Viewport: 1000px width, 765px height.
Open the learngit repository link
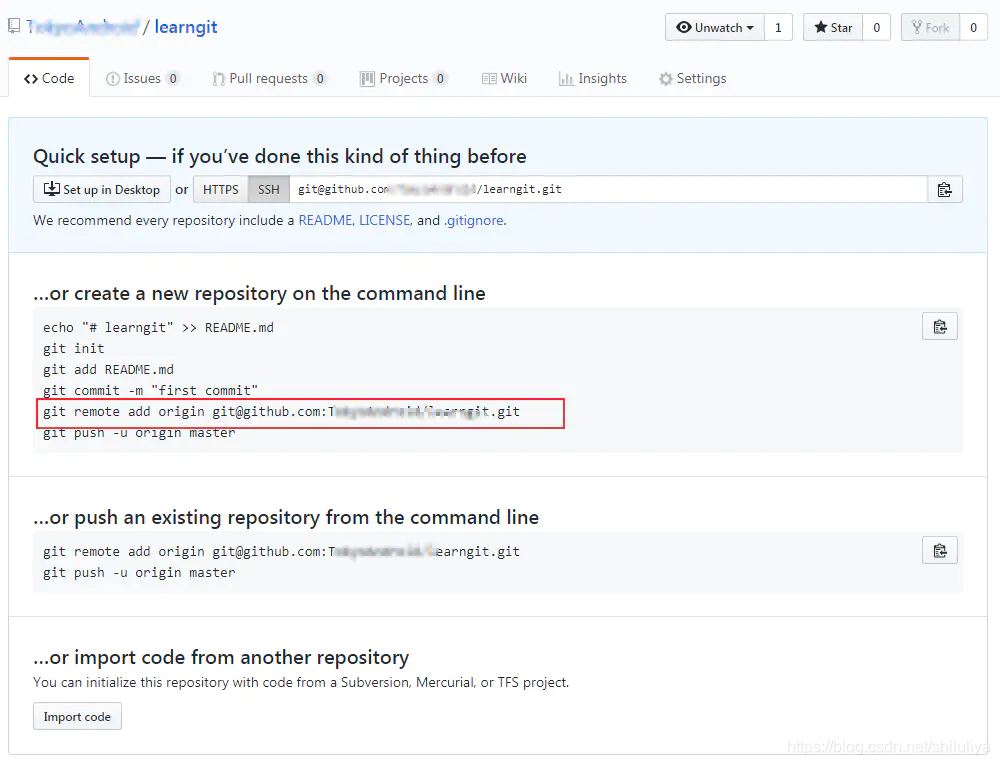pyautogui.click(x=186, y=27)
